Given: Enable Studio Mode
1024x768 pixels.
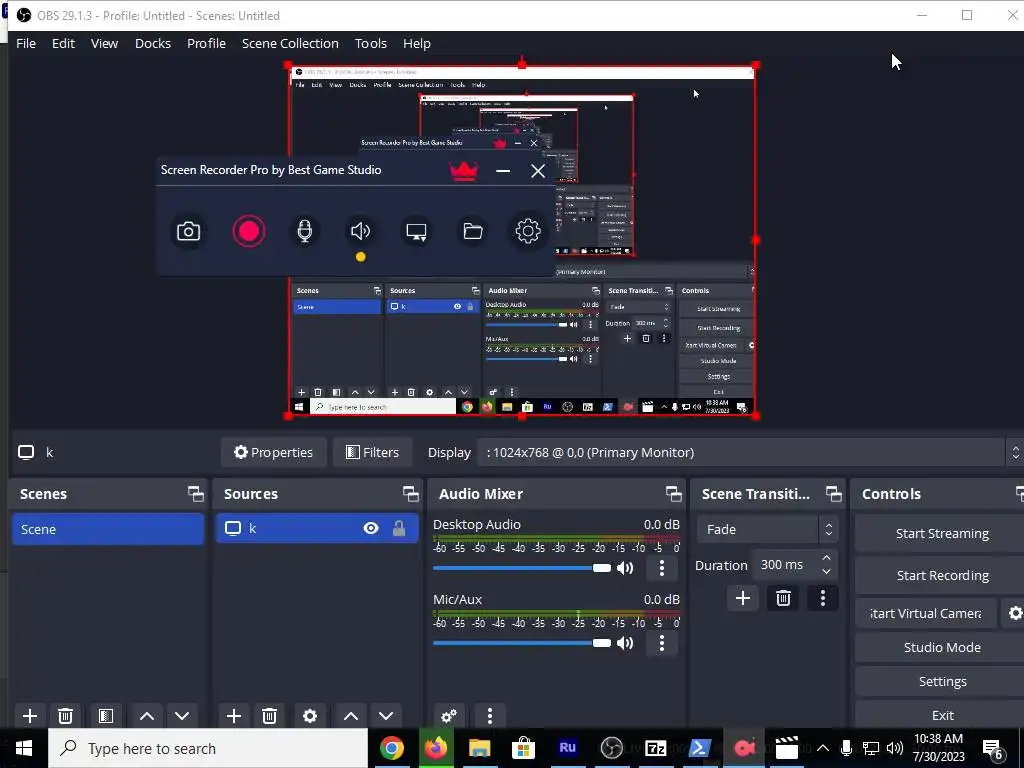Looking at the screenshot, I should click(x=942, y=647).
